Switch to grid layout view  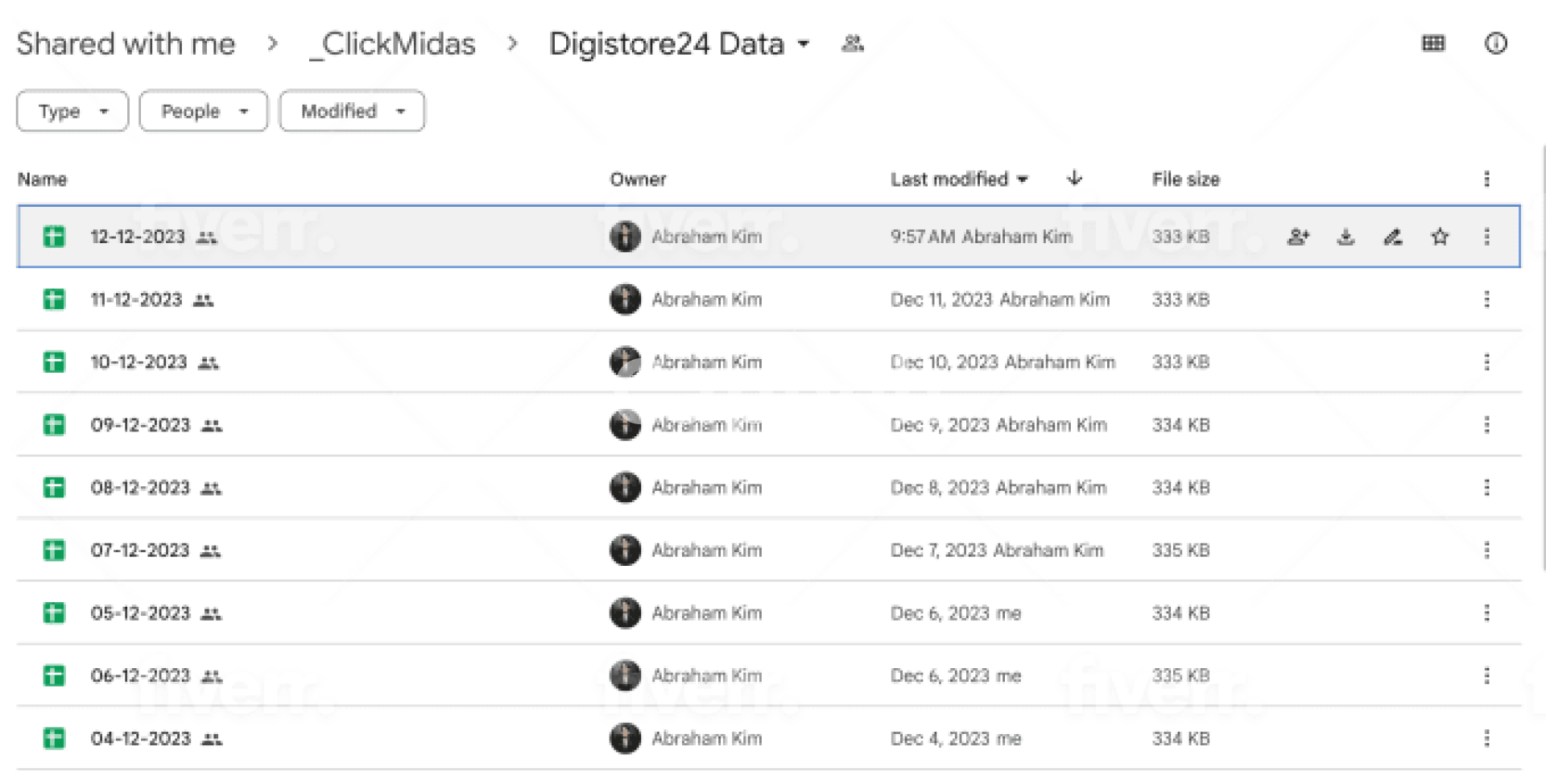point(1433,43)
